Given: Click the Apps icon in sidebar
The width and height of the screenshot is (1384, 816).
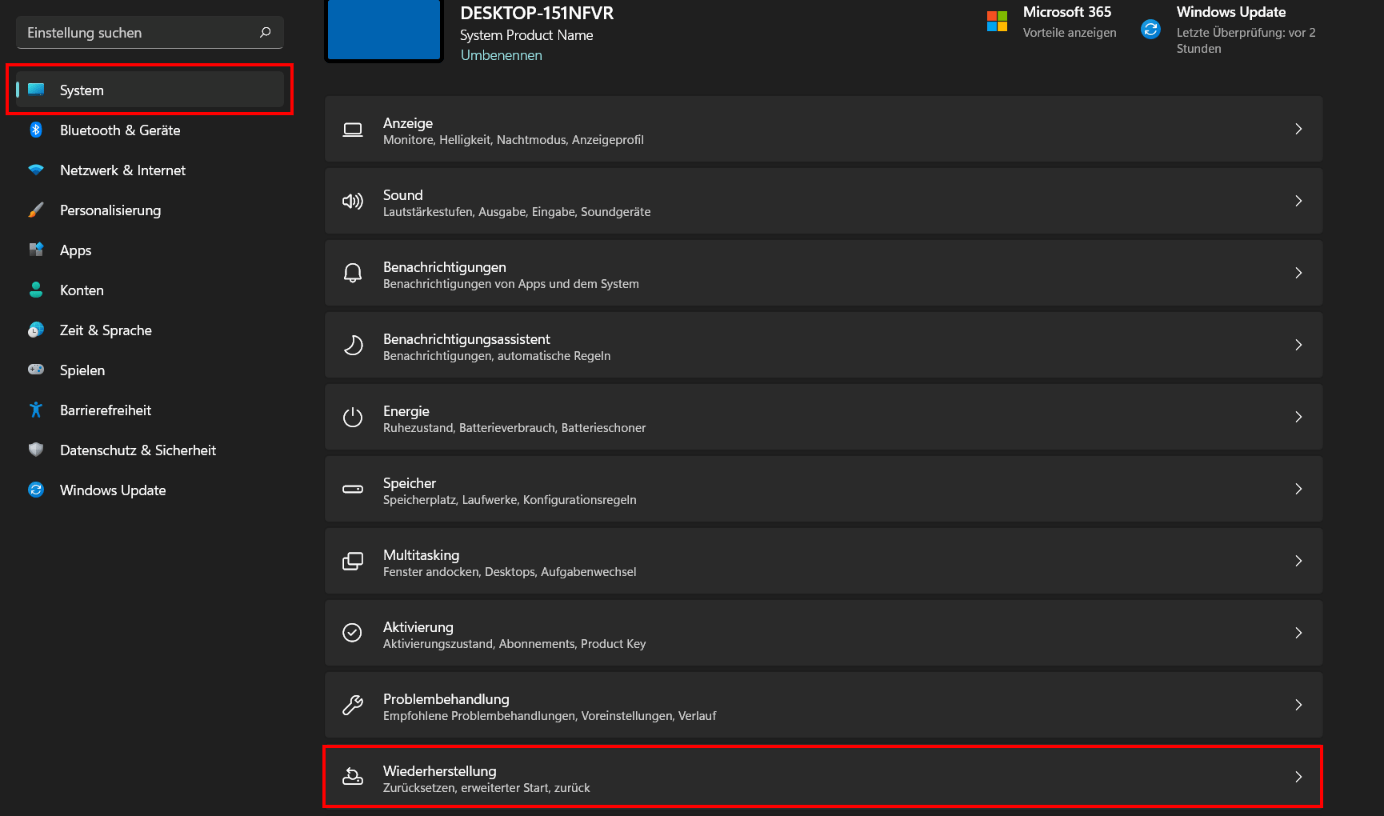Looking at the screenshot, I should (36, 250).
